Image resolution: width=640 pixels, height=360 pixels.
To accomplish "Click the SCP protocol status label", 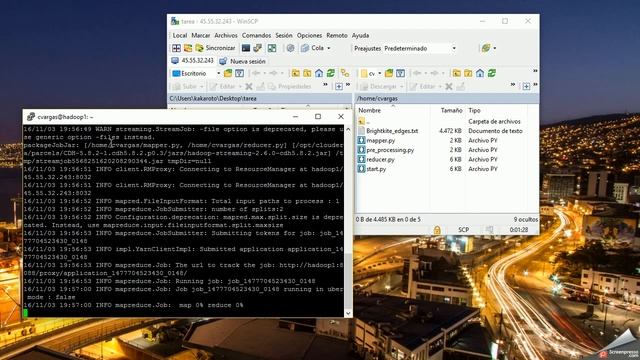I will click(x=463, y=230).
